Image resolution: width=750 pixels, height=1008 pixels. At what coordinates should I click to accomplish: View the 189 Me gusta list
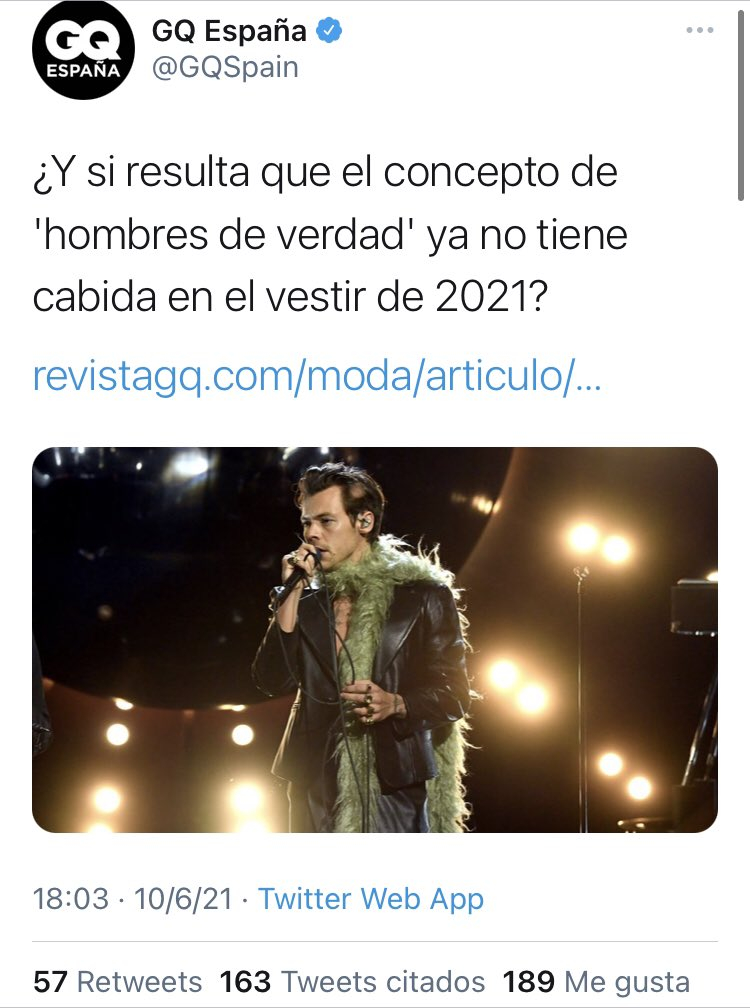point(596,982)
